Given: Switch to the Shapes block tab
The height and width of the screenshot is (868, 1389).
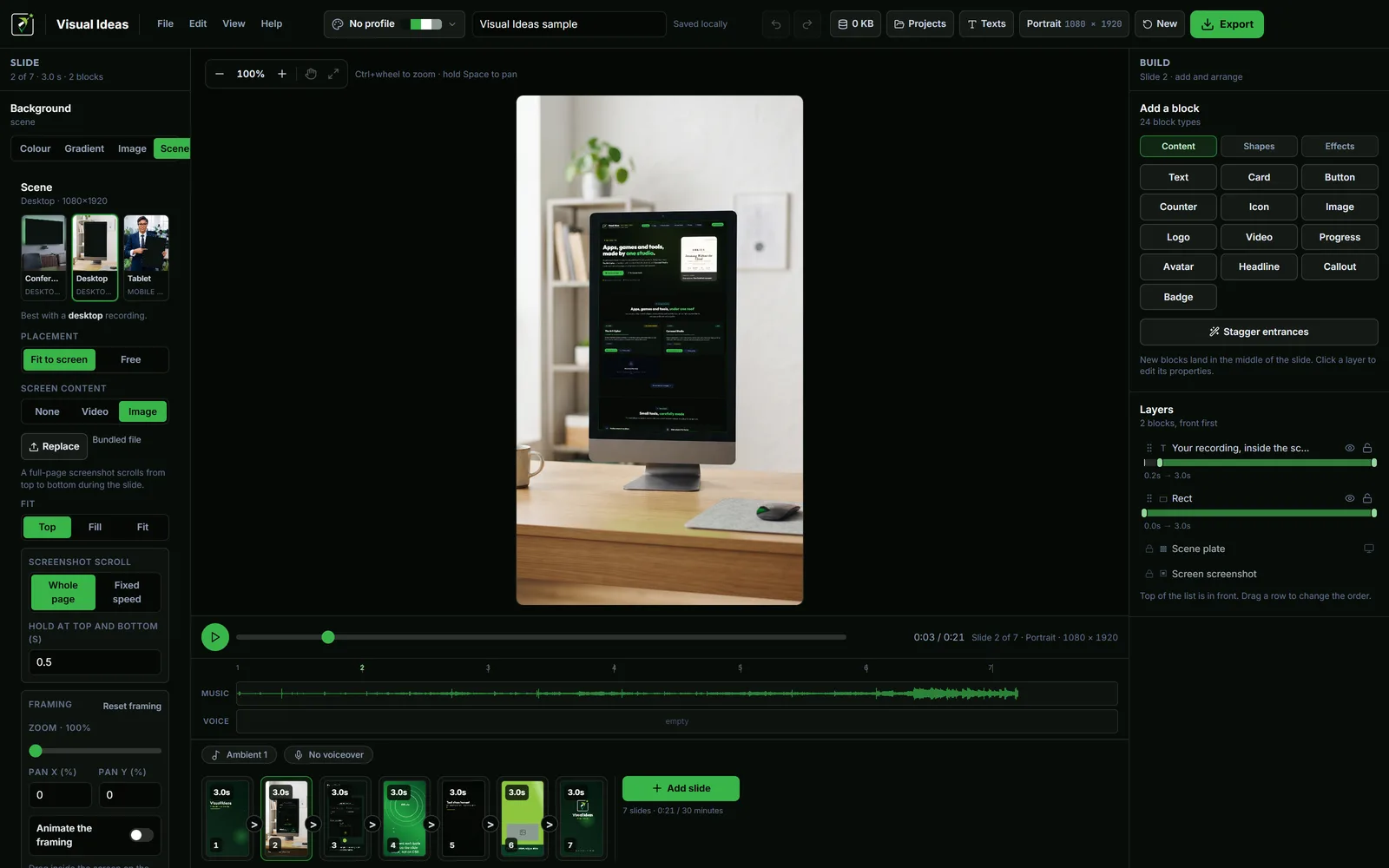Looking at the screenshot, I should pos(1259,147).
